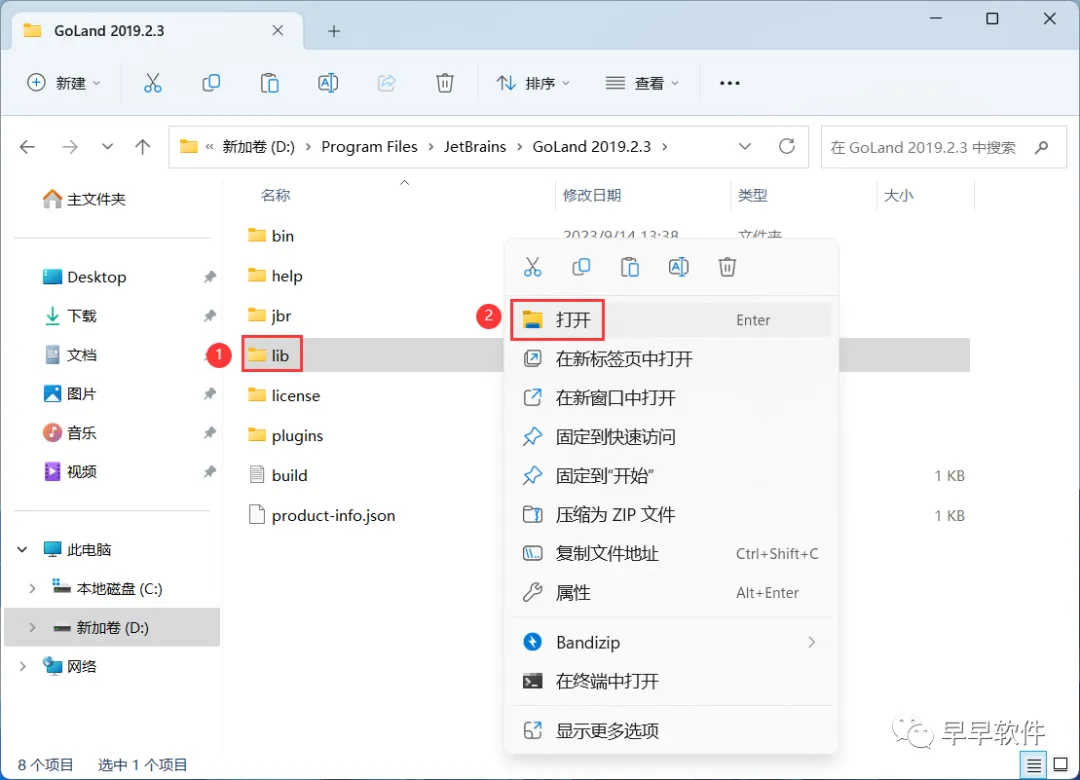Choose 在新窗口中打开 in the context menu

[x=671, y=398]
